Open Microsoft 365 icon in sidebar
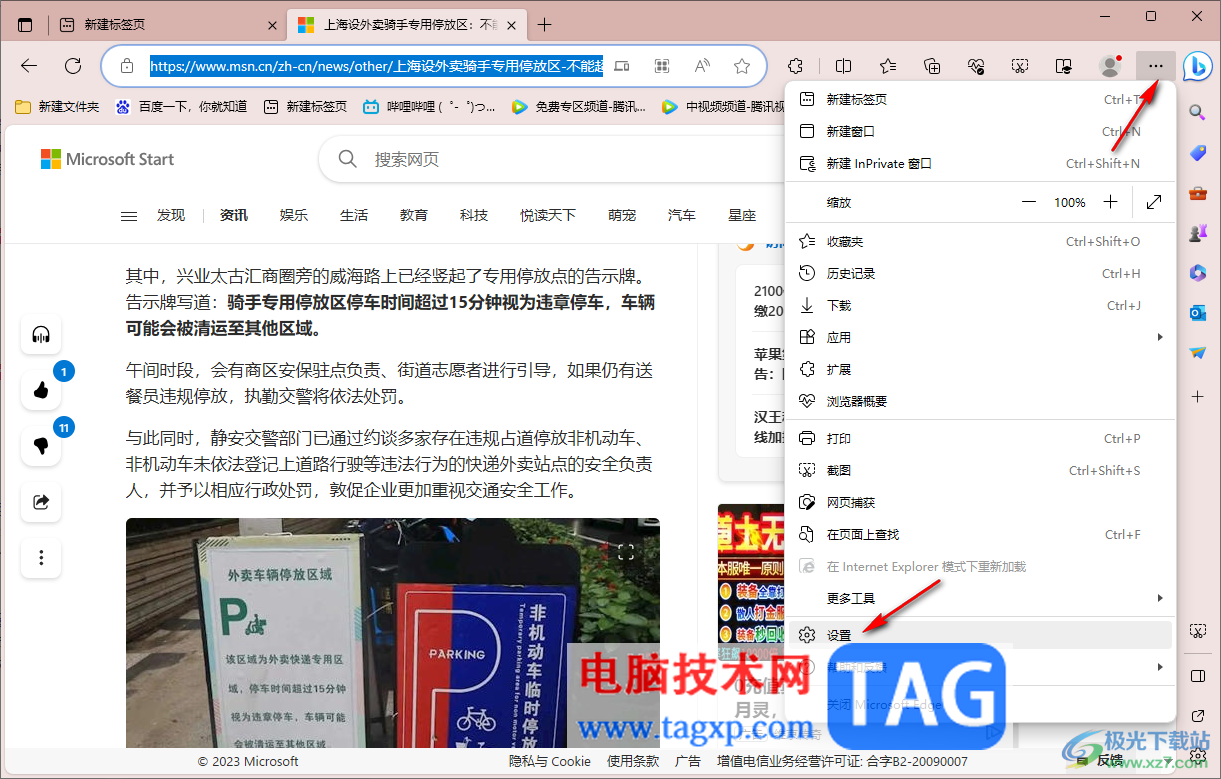Viewport: 1221px width, 779px height. click(1197, 273)
